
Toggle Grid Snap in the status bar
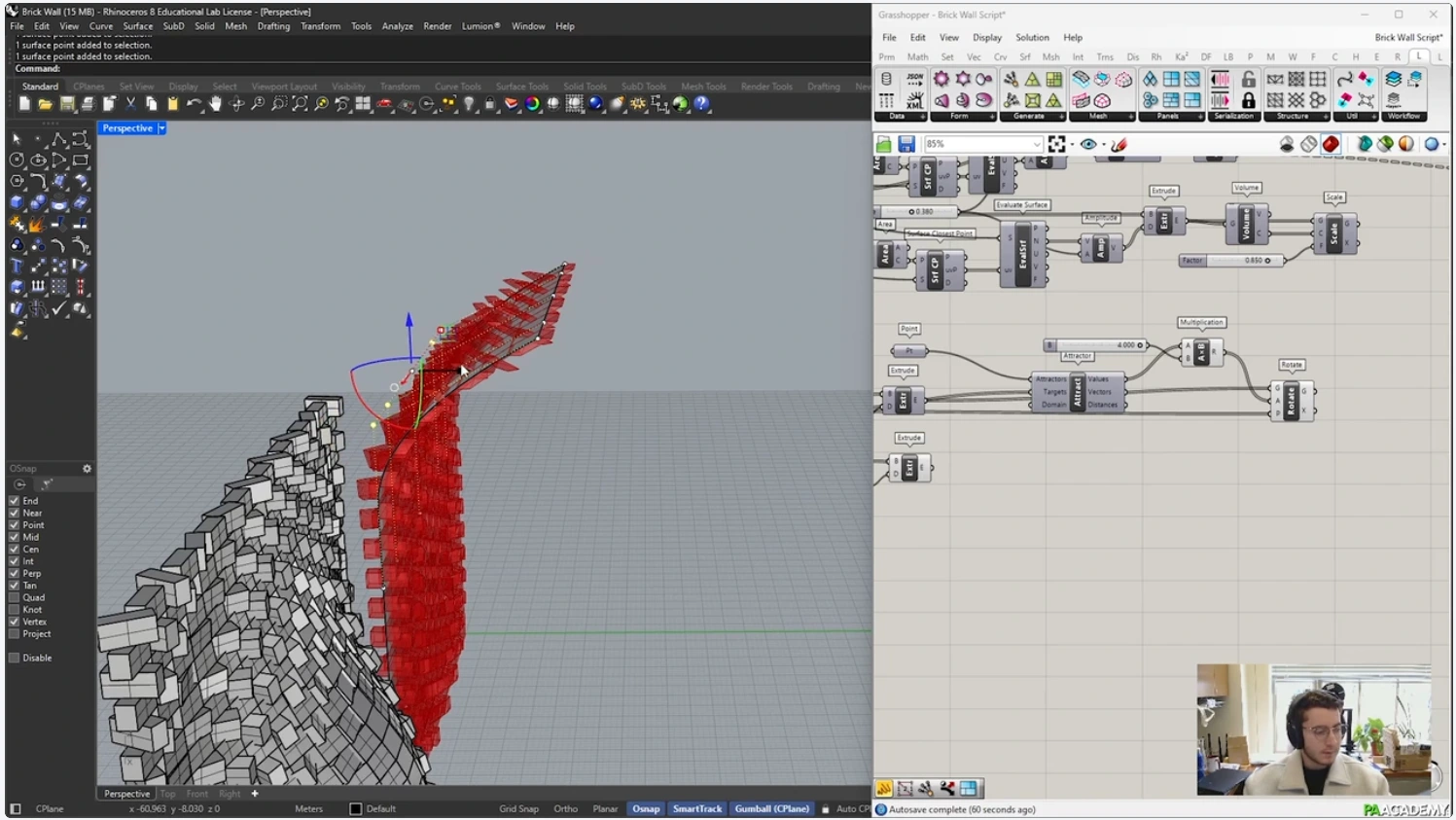tap(518, 808)
